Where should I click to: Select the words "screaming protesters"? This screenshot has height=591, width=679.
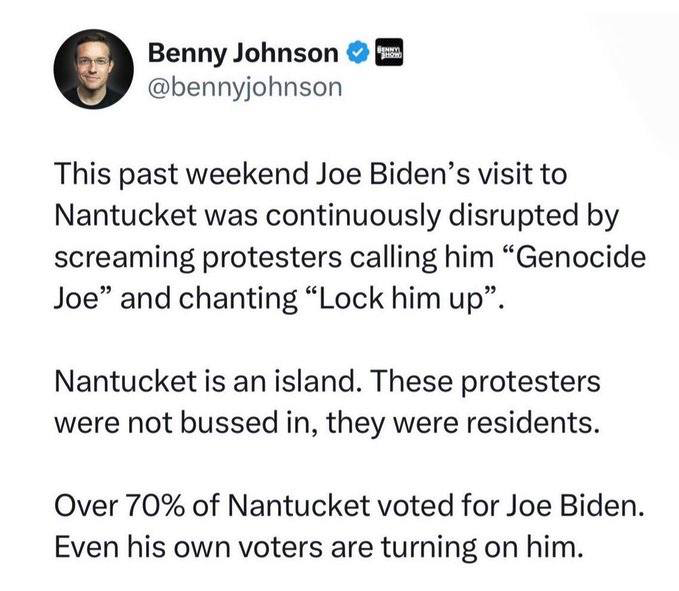click(198, 257)
